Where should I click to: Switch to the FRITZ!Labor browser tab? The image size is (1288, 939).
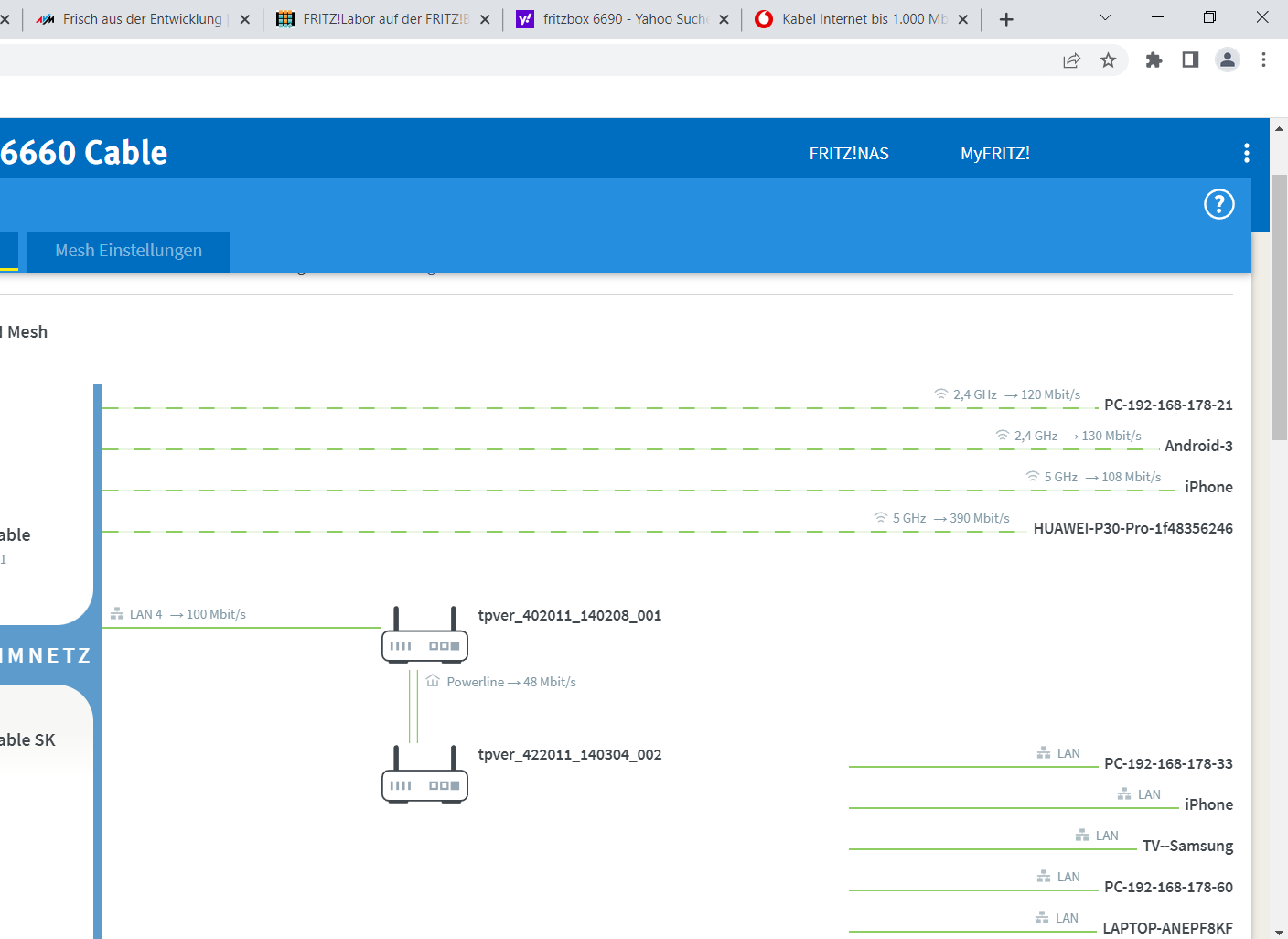384,19
